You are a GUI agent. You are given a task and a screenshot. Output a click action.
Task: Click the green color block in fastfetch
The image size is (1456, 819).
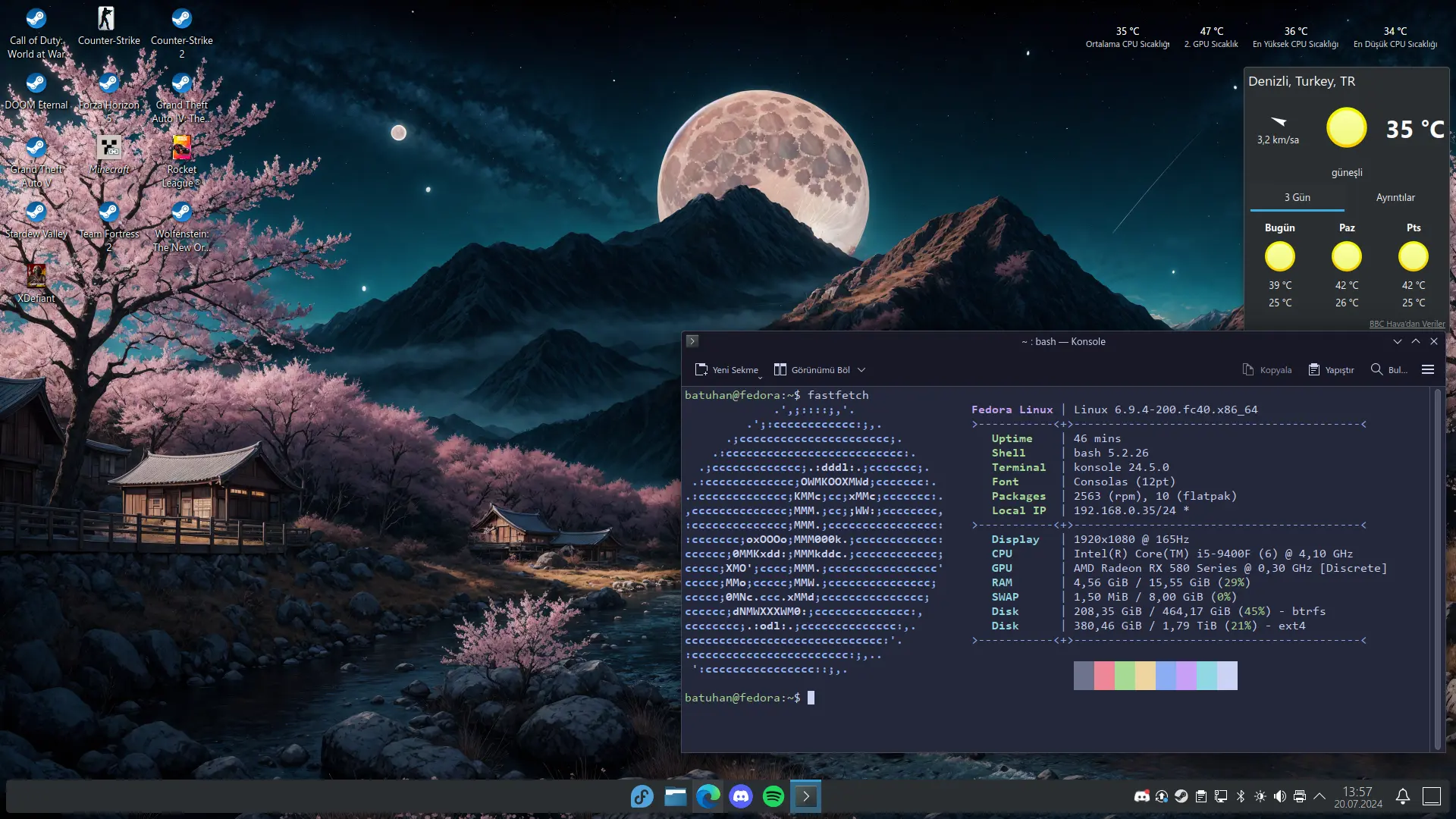[x=1125, y=676]
